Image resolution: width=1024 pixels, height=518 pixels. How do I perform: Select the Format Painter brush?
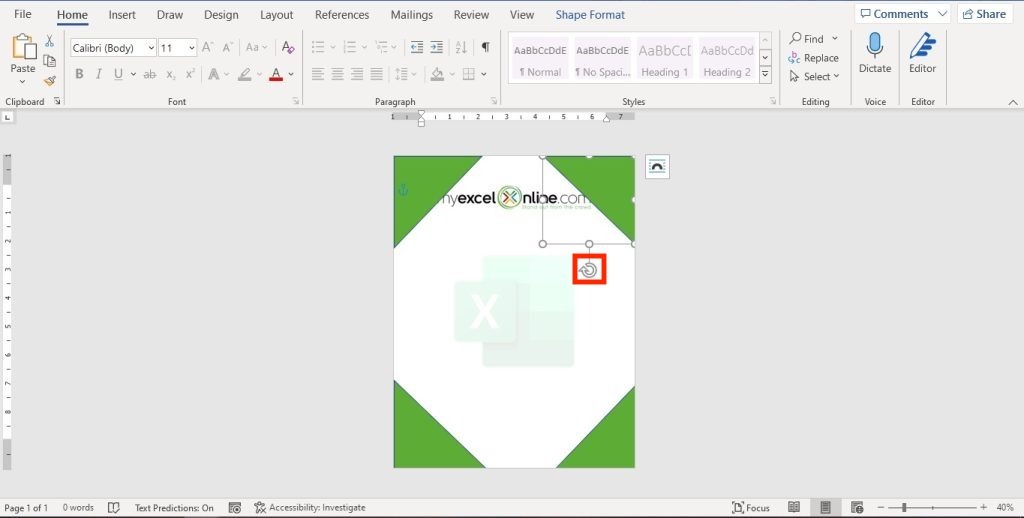pyautogui.click(x=49, y=80)
